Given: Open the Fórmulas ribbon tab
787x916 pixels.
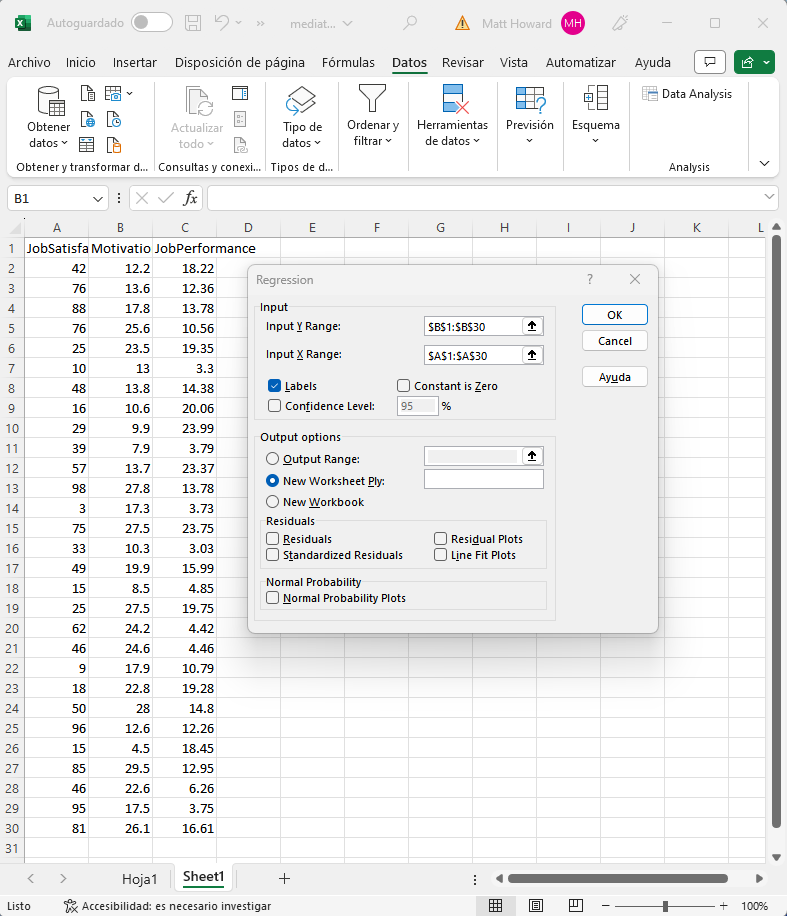Looking at the screenshot, I should [x=348, y=62].
